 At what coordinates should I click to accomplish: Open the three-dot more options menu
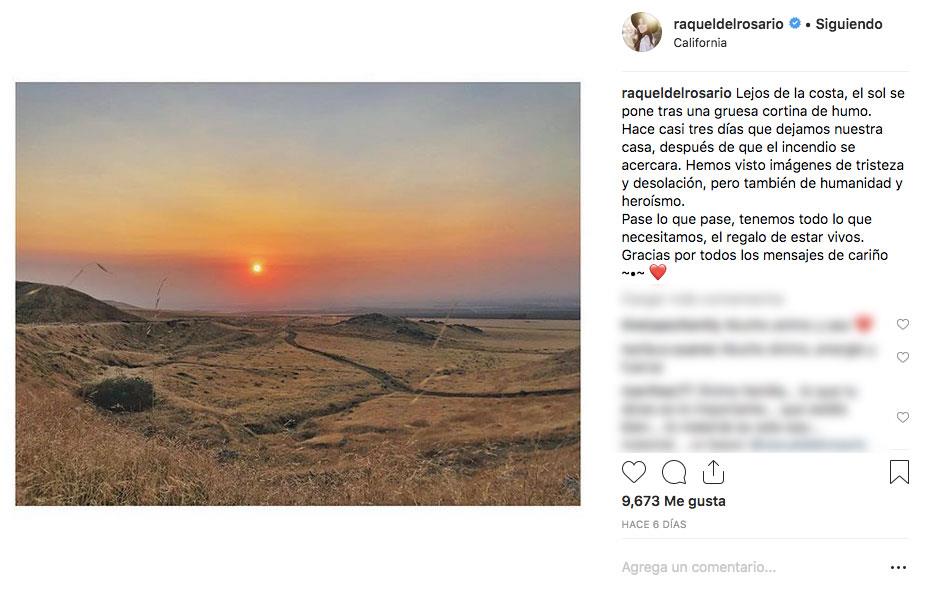(x=898, y=567)
